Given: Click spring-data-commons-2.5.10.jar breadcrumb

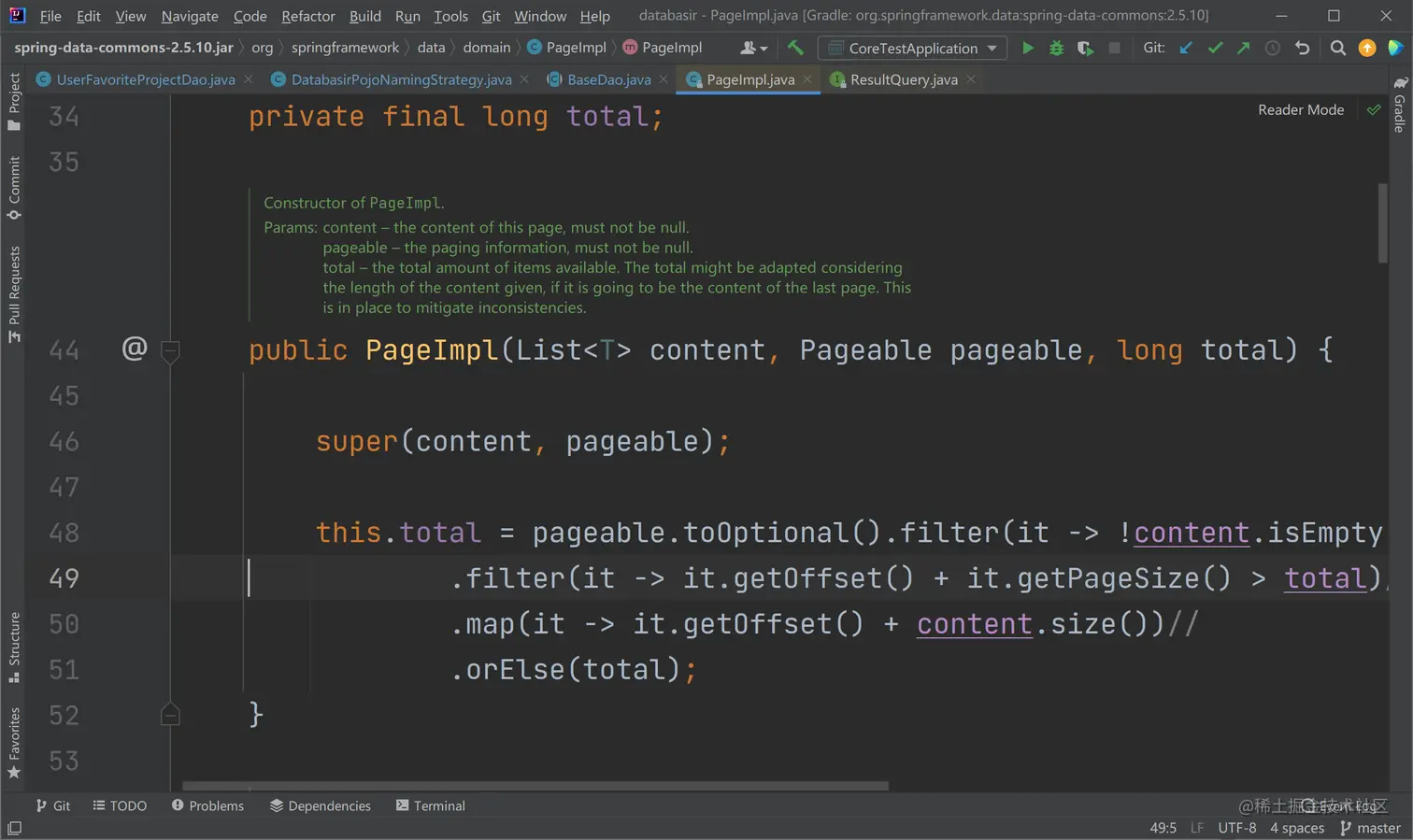Looking at the screenshot, I should coord(123,48).
